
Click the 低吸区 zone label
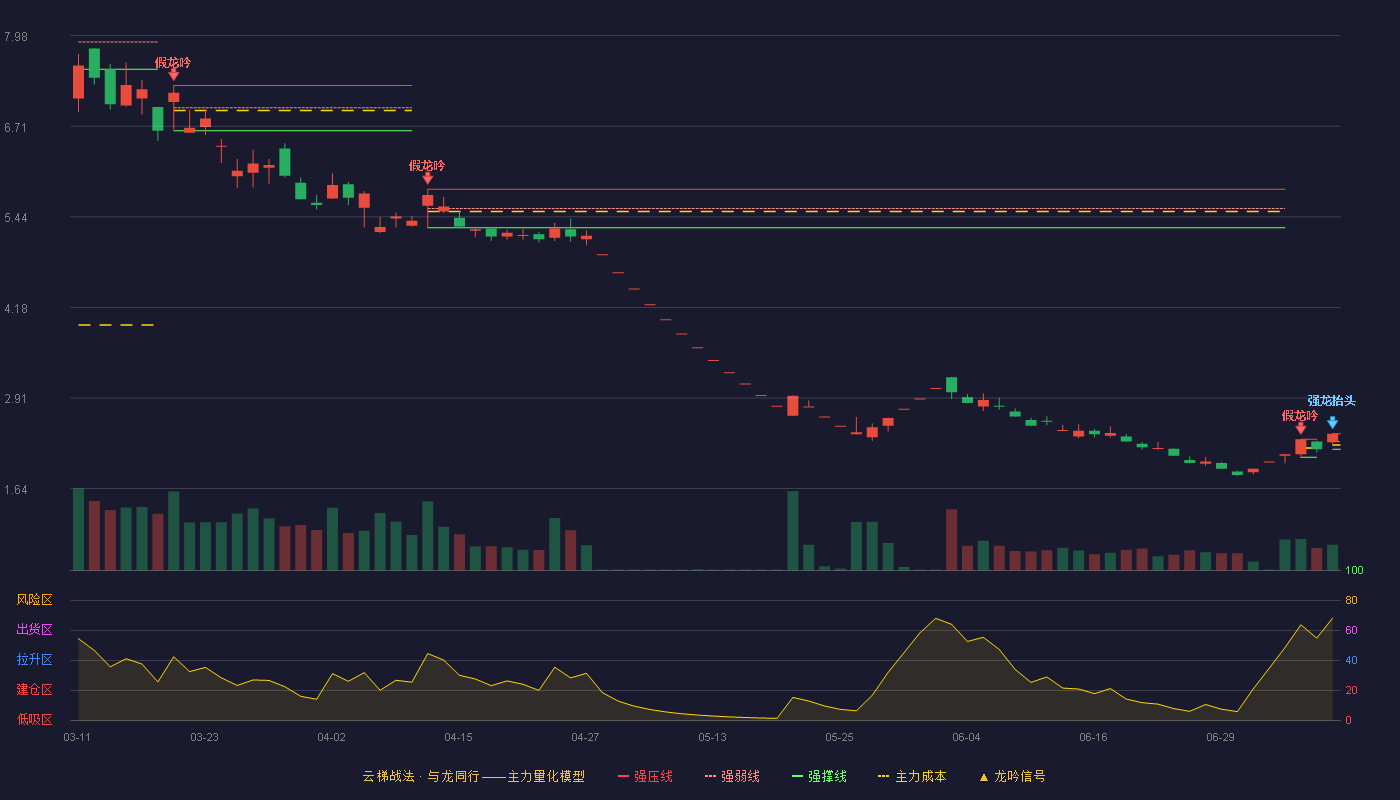click(34, 720)
